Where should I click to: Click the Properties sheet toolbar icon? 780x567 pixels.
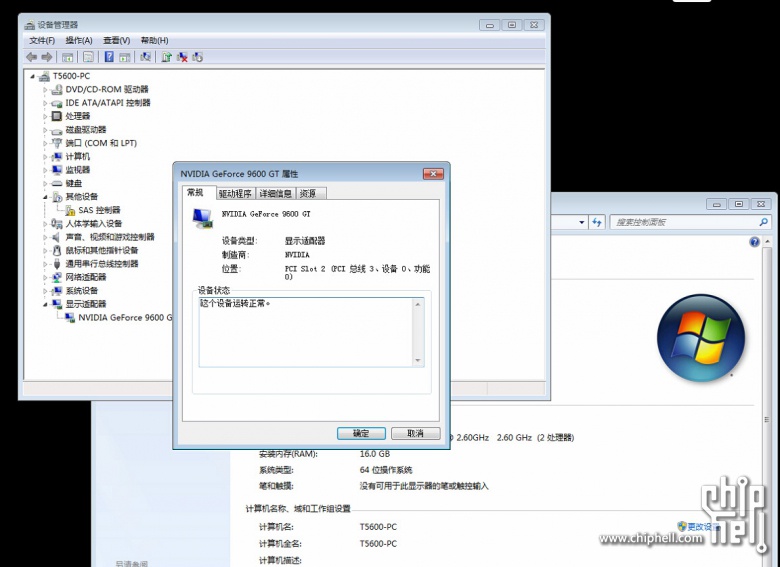pyautogui.click(x=88, y=57)
